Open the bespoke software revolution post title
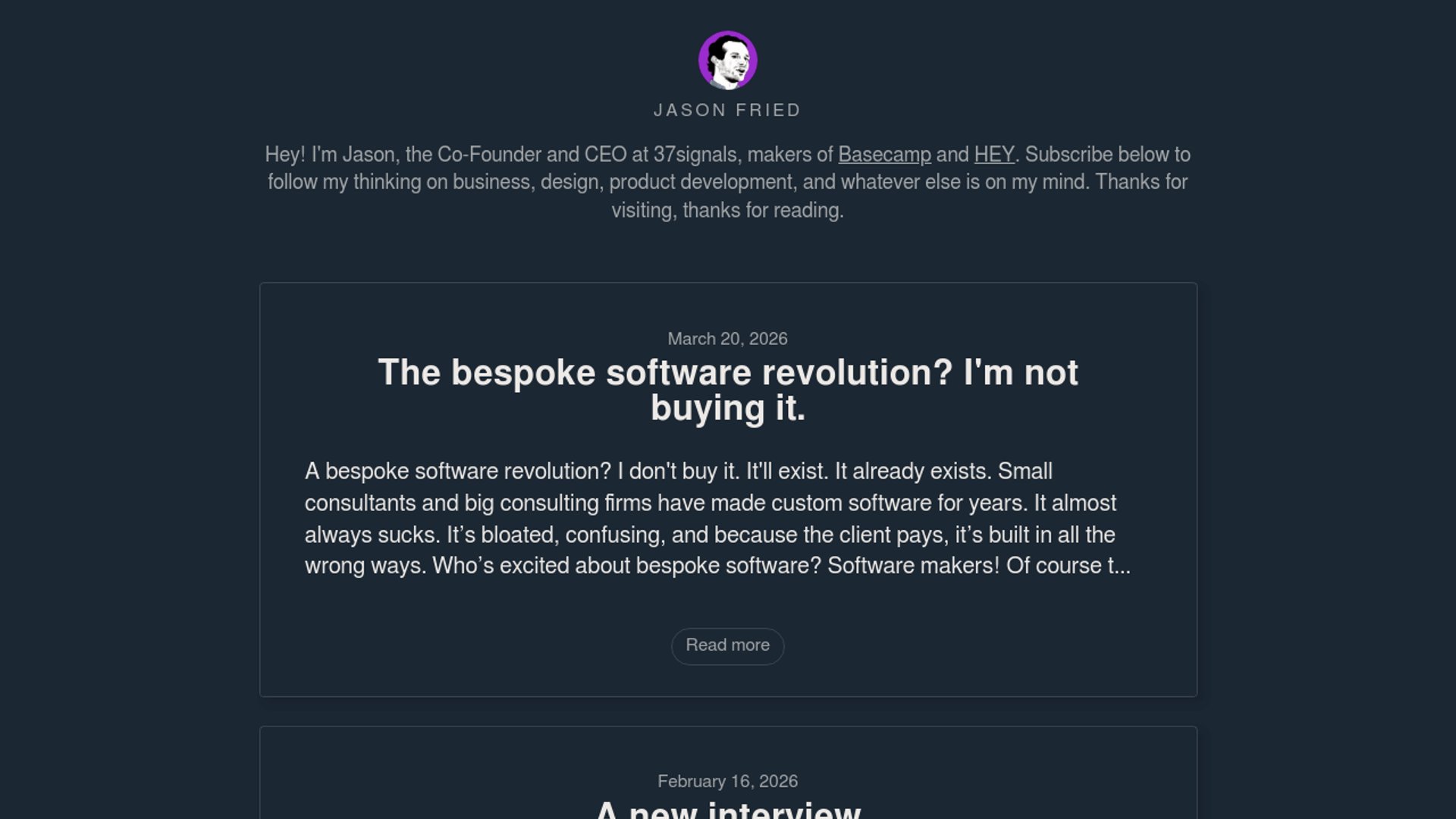 727,390
